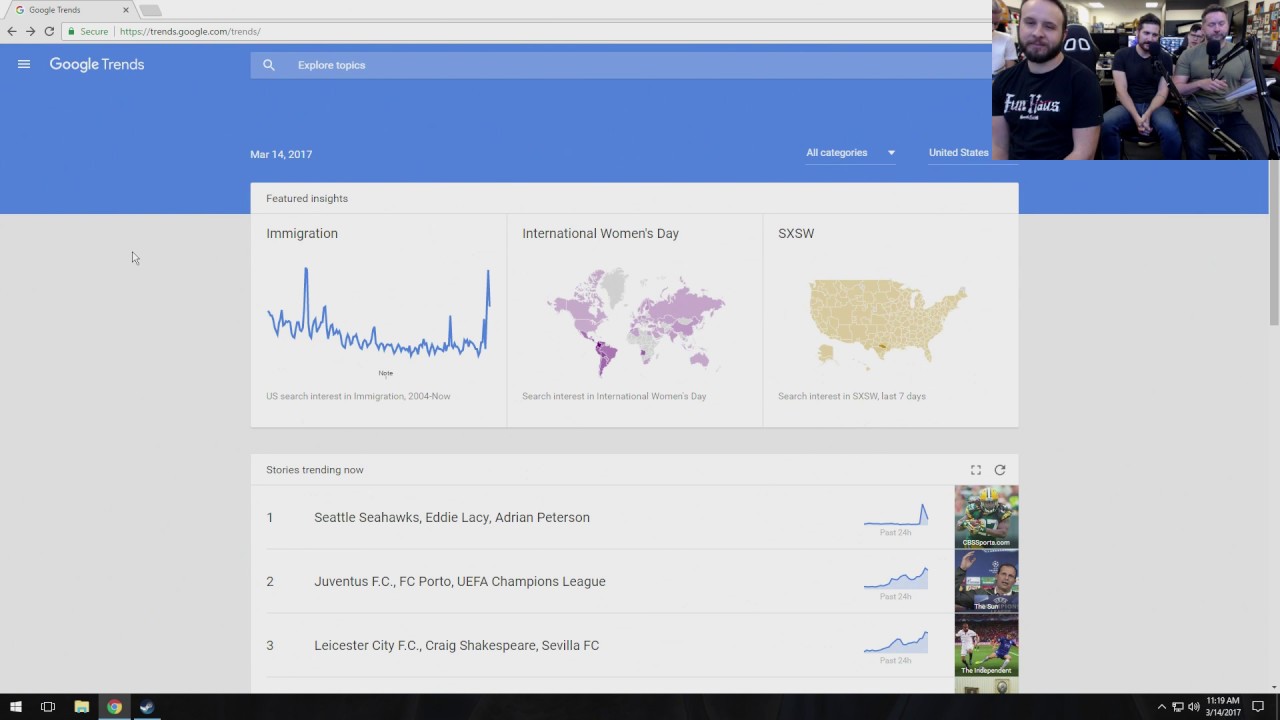Click the Leicester City sparkline chart
Screen dimensions: 1280x720
click(896, 642)
